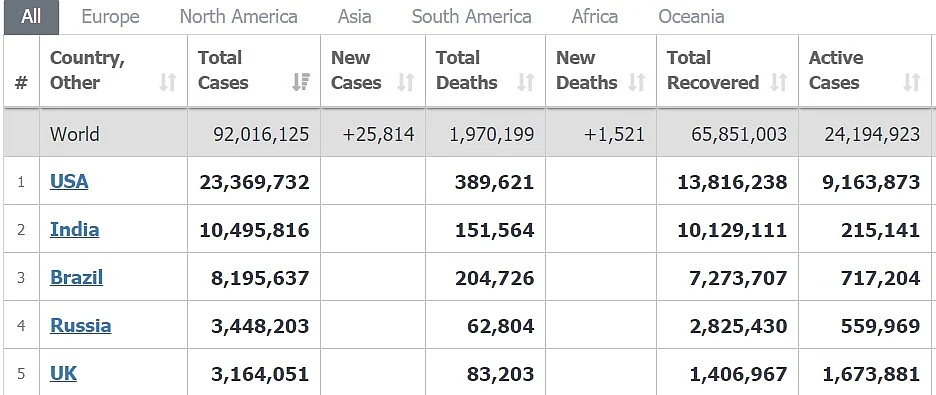Switch to Africa tab
936x395 pixels.
(x=595, y=17)
